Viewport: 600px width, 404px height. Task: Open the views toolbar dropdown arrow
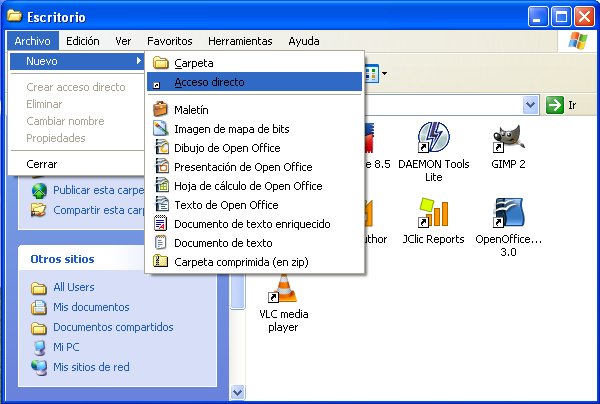(384, 74)
